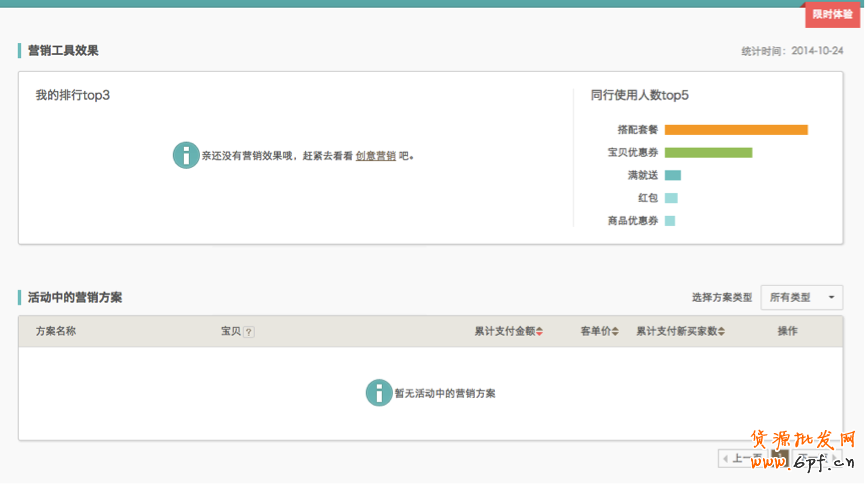865x484 pixels.
Task: Click the 搭配套餐 label in the chart
Action: click(638, 130)
